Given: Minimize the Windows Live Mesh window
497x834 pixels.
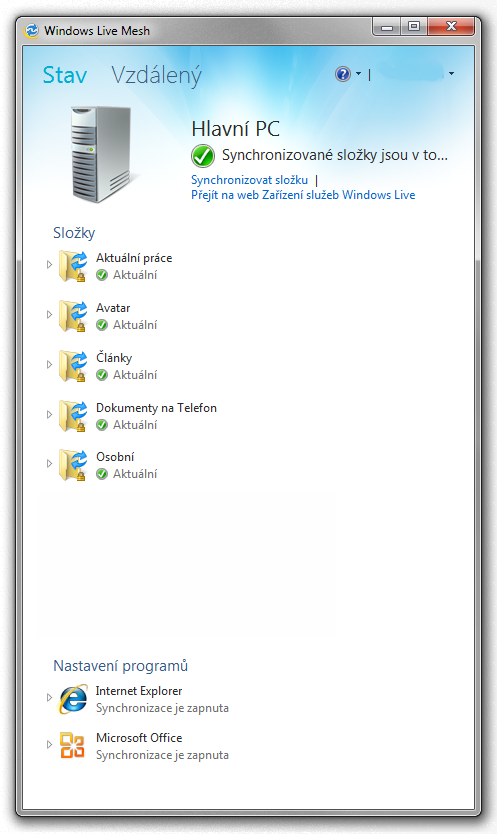Looking at the screenshot, I should pos(387,27).
